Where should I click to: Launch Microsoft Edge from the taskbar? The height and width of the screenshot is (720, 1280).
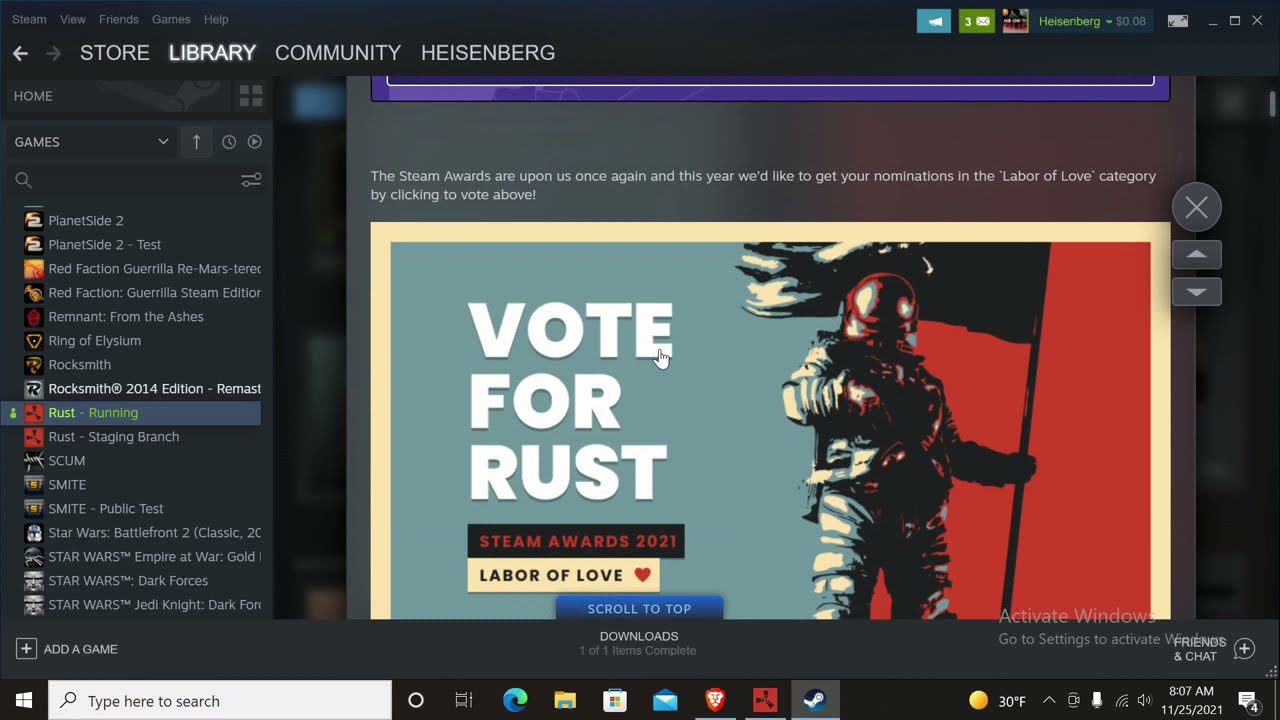click(515, 701)
